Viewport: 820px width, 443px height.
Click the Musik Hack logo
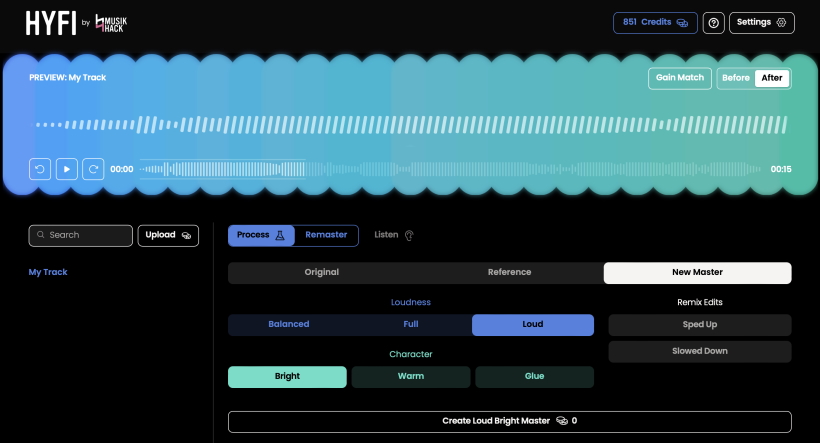(x=111, y=24)
